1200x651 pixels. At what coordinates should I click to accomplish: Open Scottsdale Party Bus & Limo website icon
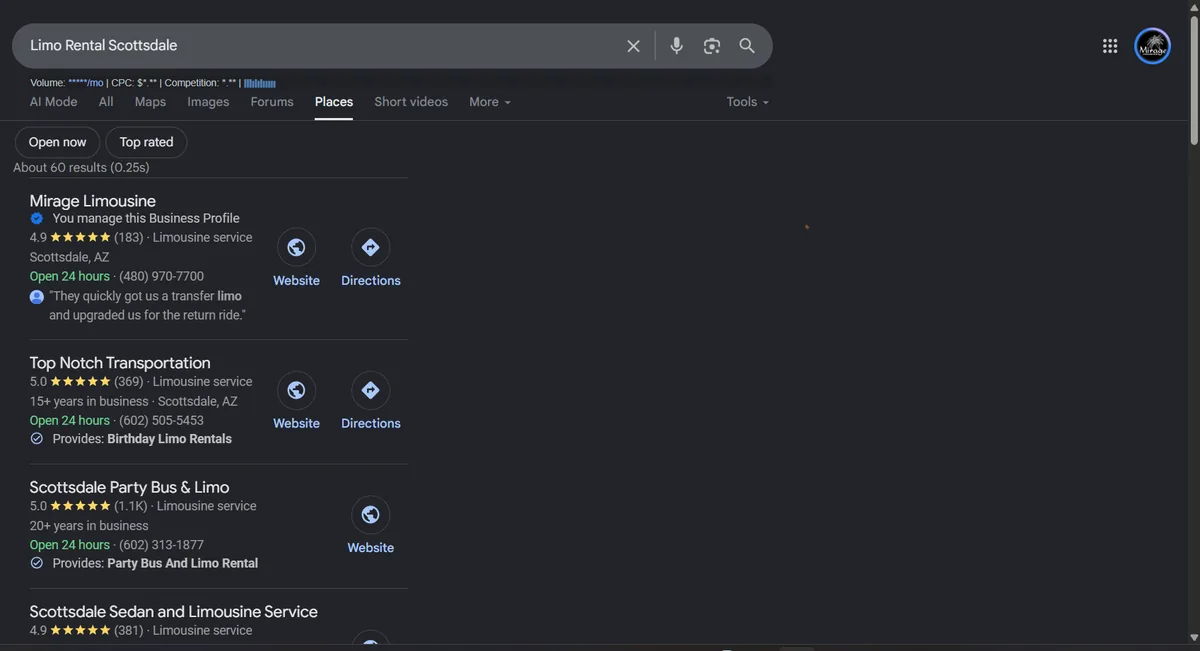pyautogui.click(x=371, y=514)
